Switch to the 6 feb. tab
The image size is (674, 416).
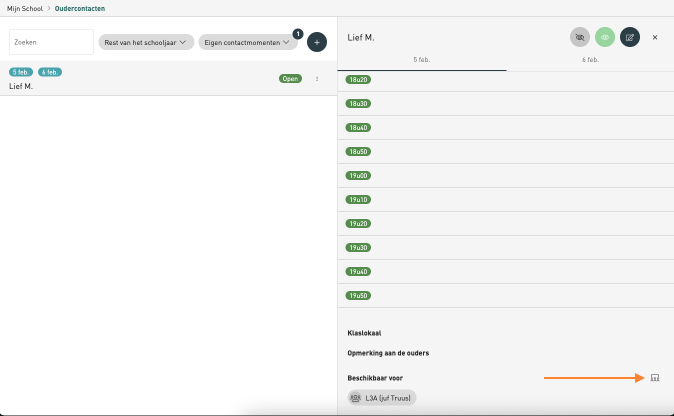[x=590, y=60]
